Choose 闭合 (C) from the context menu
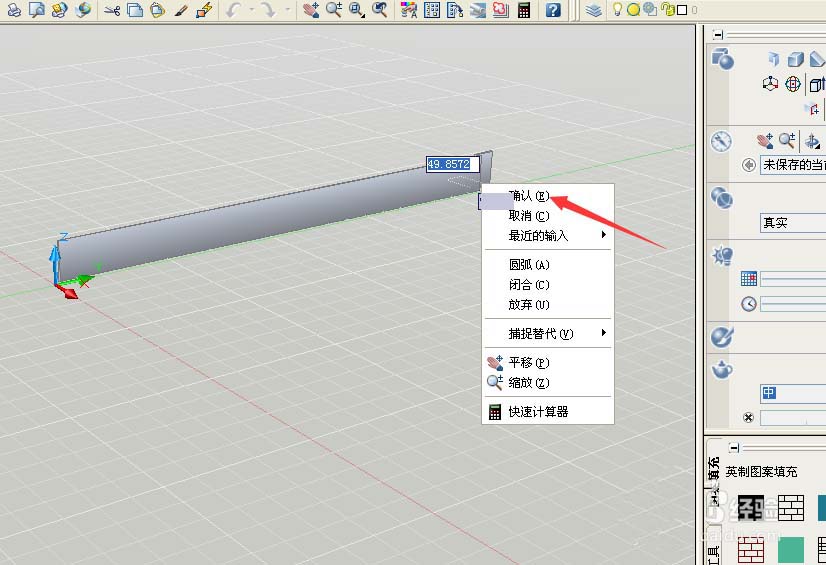 [548, 284]
